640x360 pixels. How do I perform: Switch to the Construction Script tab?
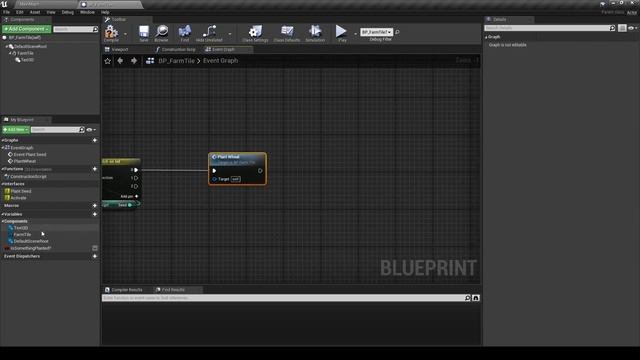(x=178, y=49)
